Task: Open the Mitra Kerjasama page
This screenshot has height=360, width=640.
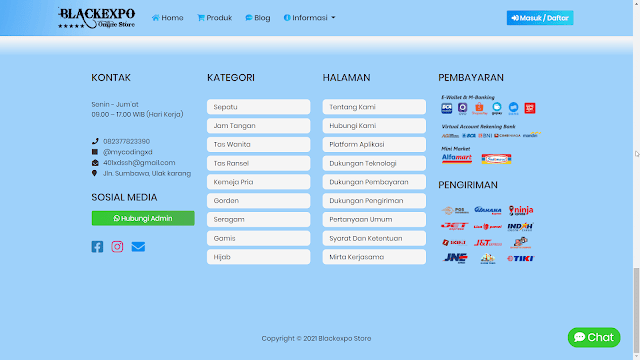Action: click(374, 257)
